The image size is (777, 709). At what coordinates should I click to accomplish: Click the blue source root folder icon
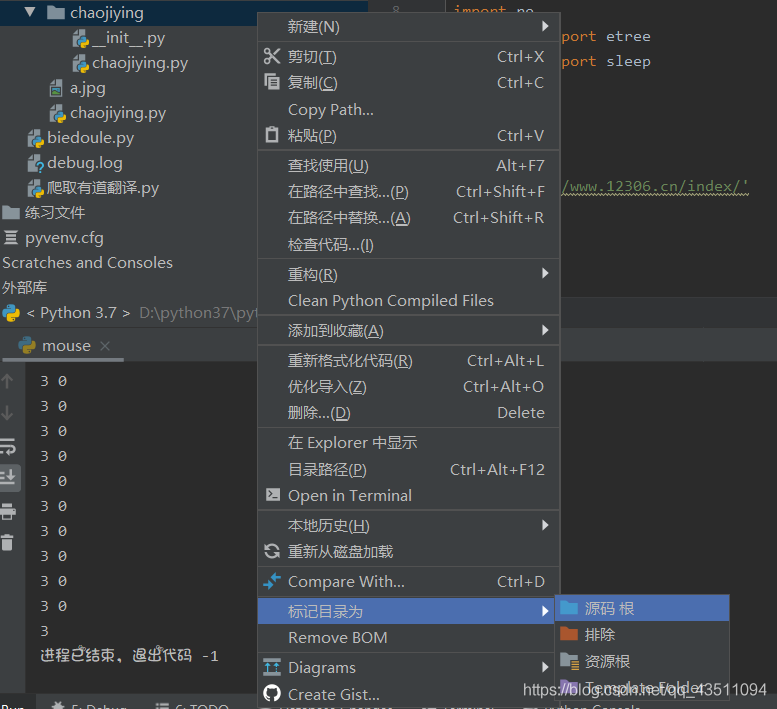pos(569,607)
